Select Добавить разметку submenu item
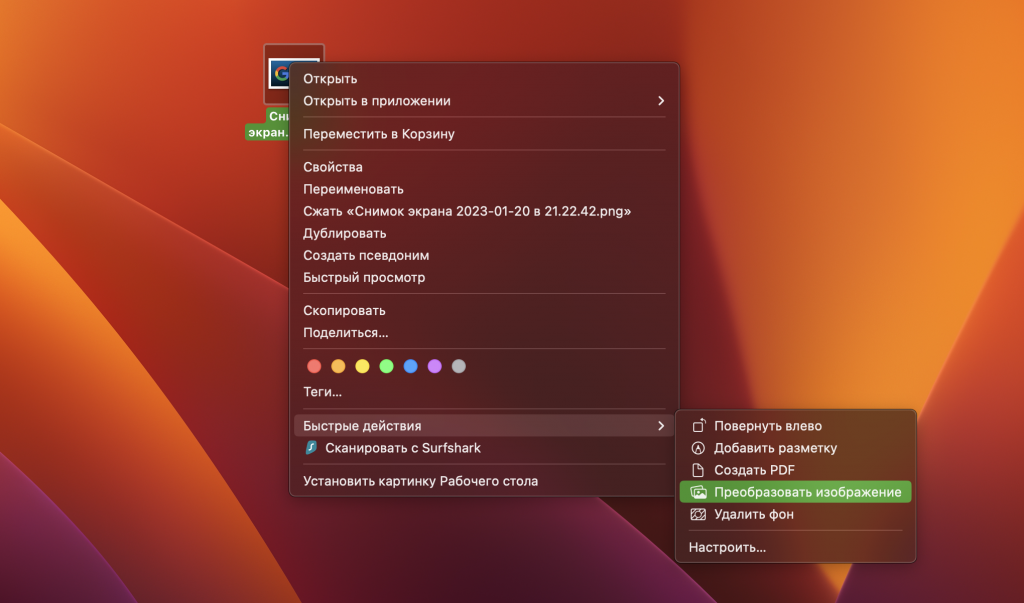Screen dimensions: 1024x603 795,448
